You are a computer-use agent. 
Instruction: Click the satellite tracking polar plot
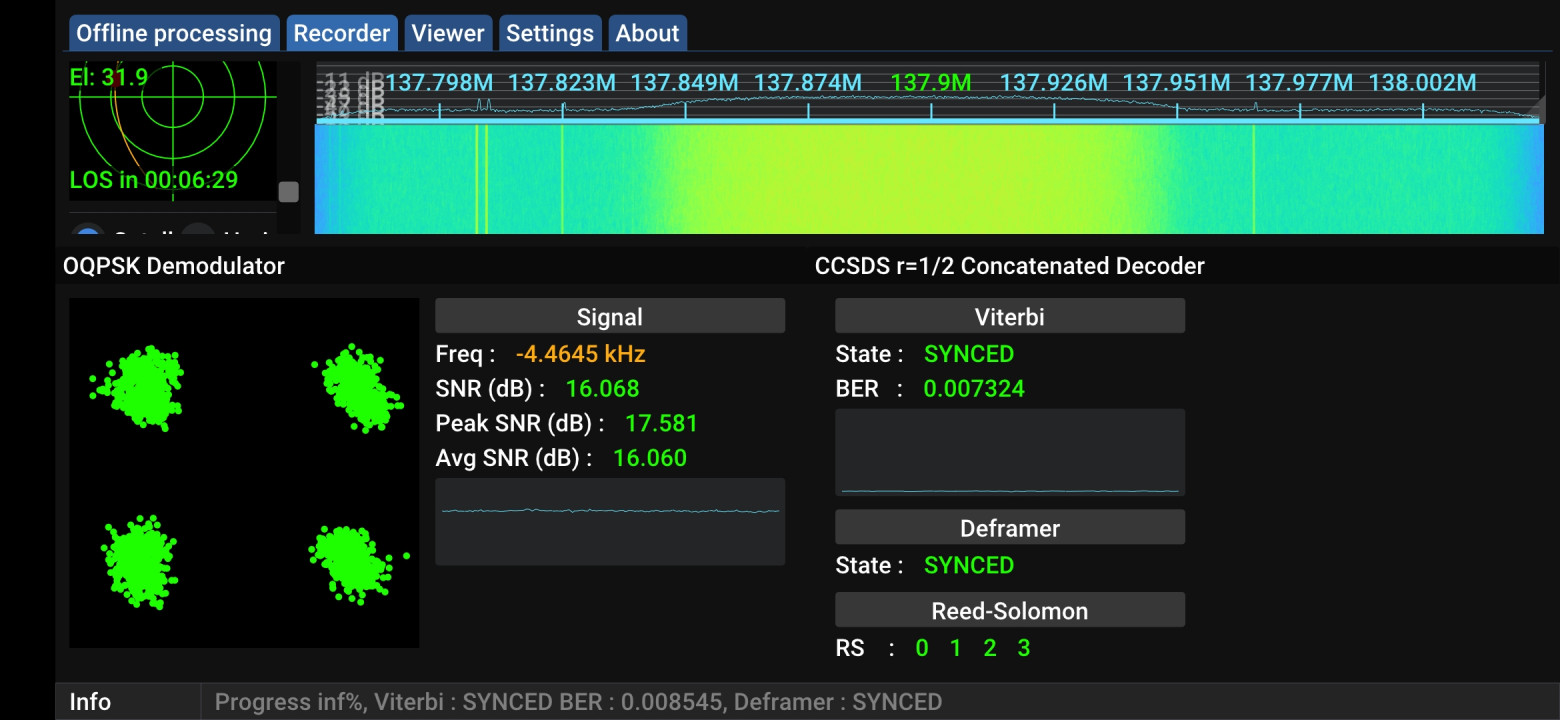point(173,131)
